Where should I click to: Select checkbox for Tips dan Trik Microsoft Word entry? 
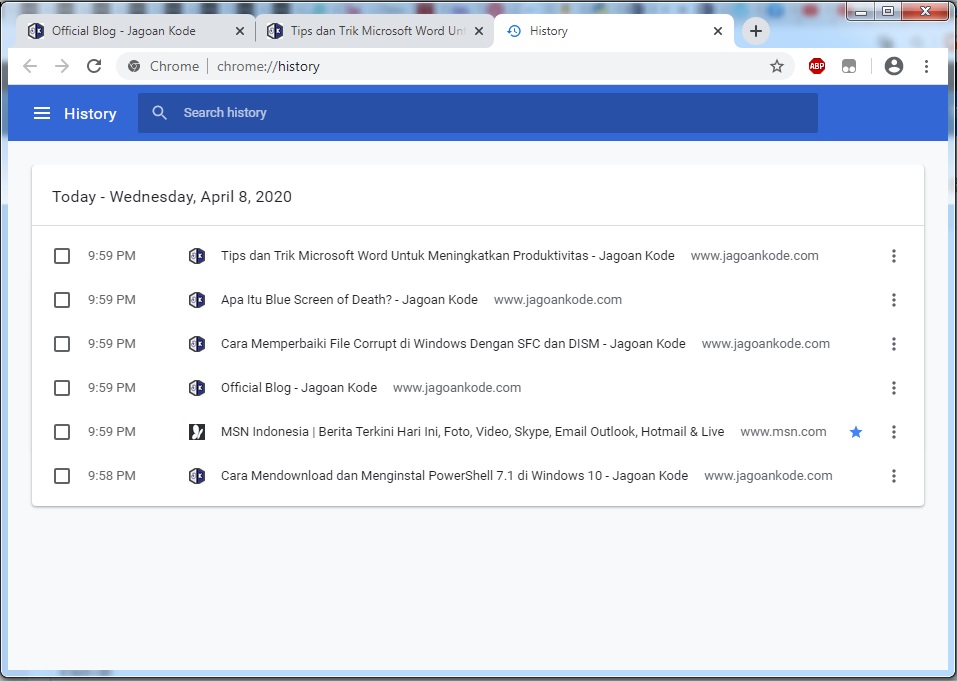pos(62,256)
